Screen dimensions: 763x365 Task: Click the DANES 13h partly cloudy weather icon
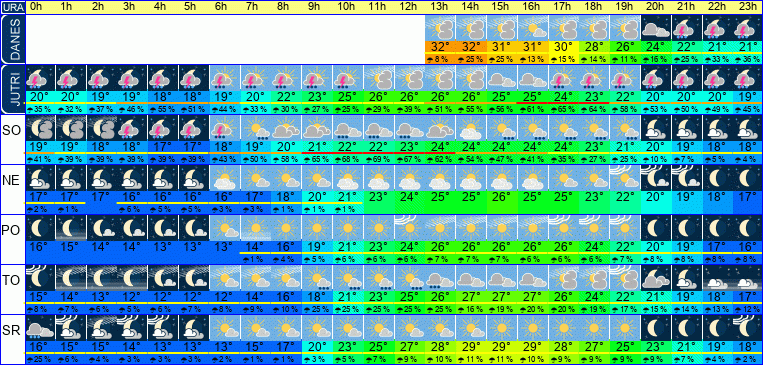(x=440, y=28)
